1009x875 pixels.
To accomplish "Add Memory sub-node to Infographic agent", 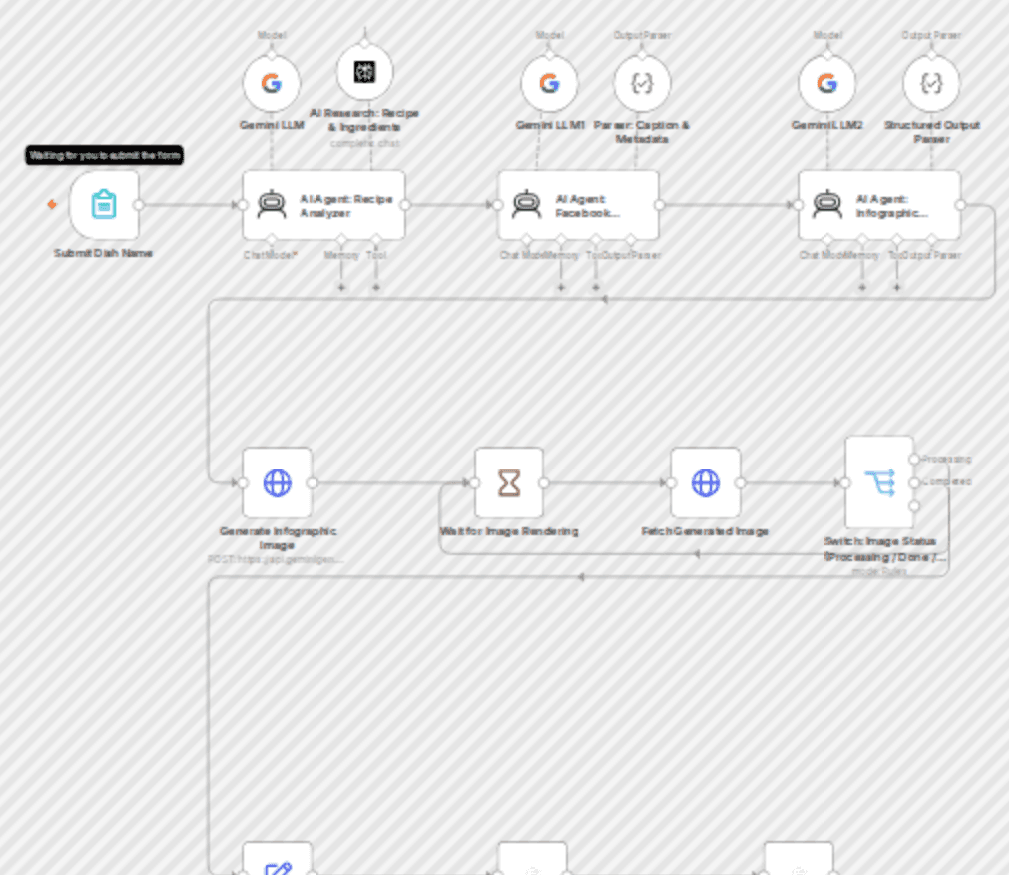I will [x=862, y=287].
